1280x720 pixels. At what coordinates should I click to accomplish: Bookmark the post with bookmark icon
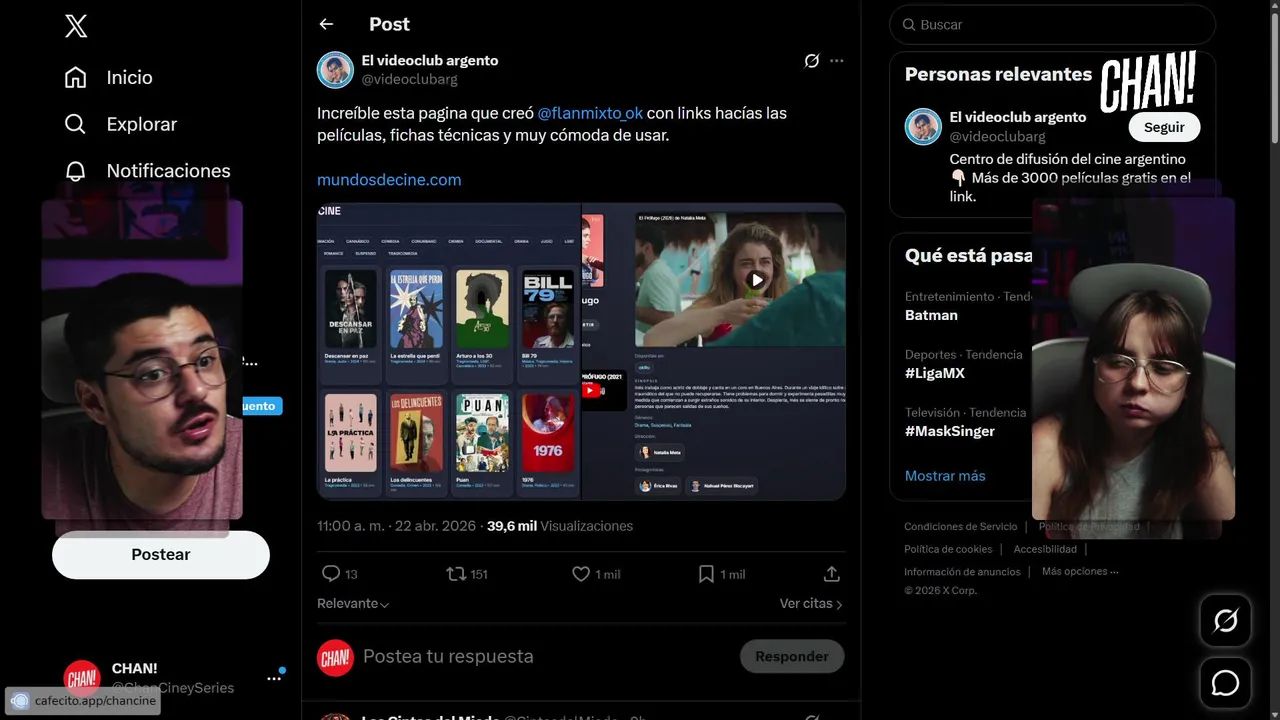pos(706,574)
